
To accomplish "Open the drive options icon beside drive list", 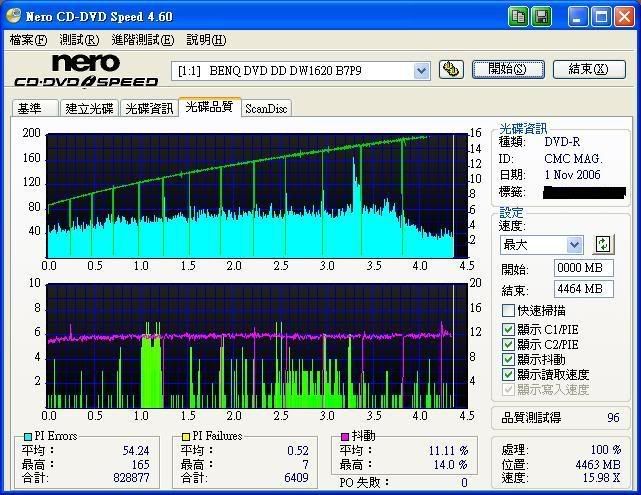I will point(451,69).
